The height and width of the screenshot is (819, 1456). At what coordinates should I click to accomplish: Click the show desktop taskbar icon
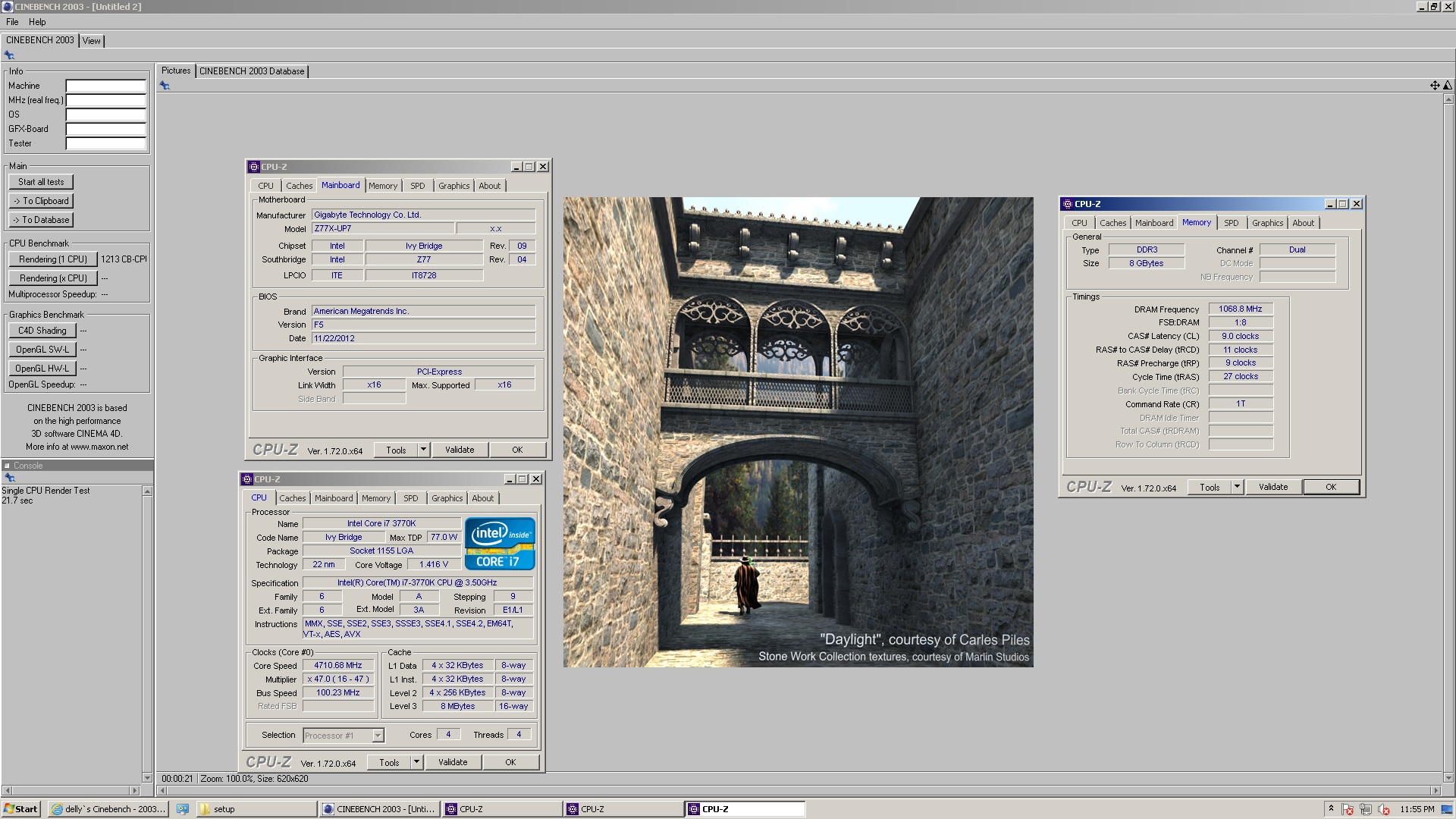tap(182, 809)
